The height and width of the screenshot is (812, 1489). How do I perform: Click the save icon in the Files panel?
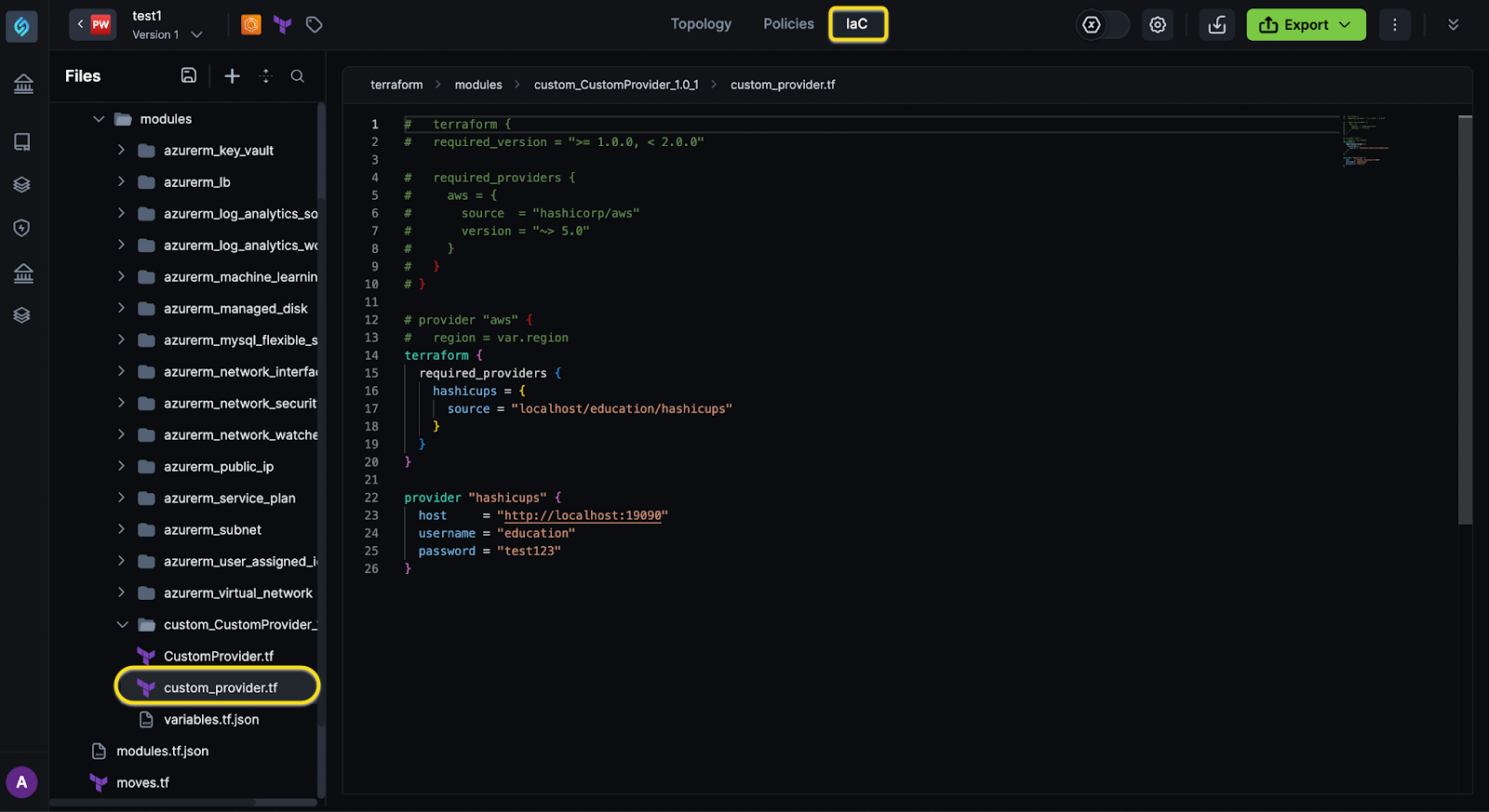click(x=189, y=75)
